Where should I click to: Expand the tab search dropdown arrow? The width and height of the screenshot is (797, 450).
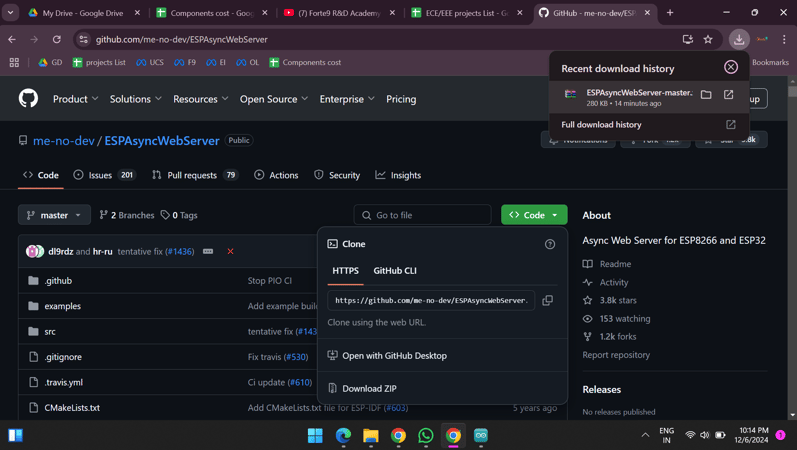click(x=10, y=13)
